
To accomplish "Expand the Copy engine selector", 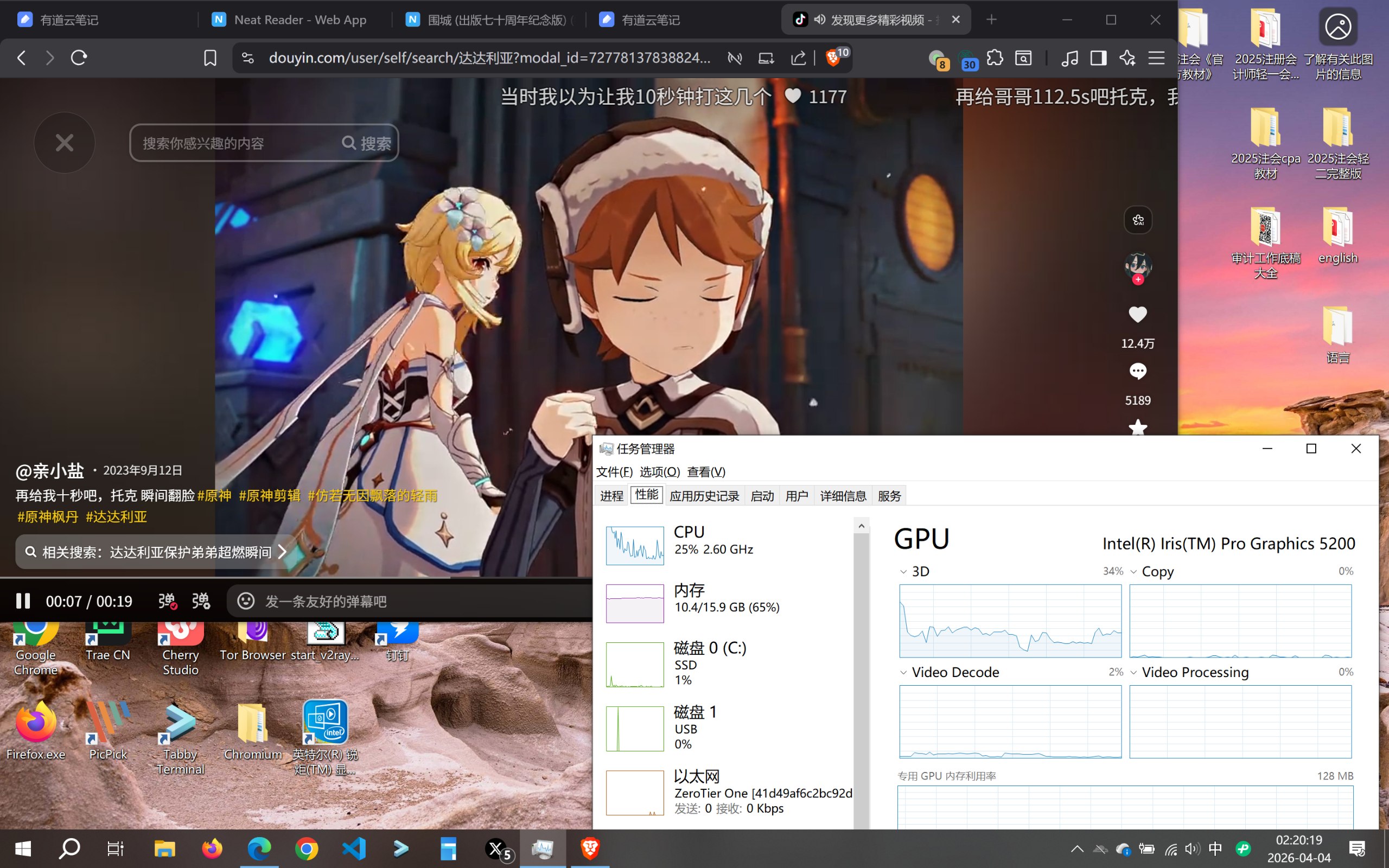I will click(1133, 572).
